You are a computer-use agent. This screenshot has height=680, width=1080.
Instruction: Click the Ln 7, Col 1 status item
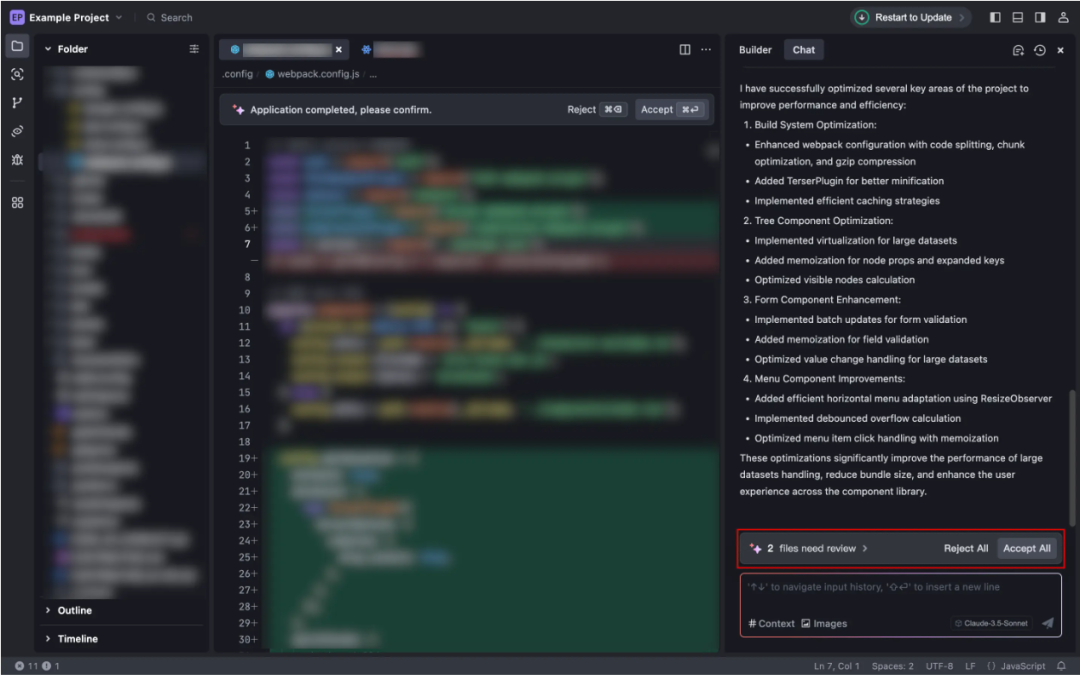[x=836, y=666]
